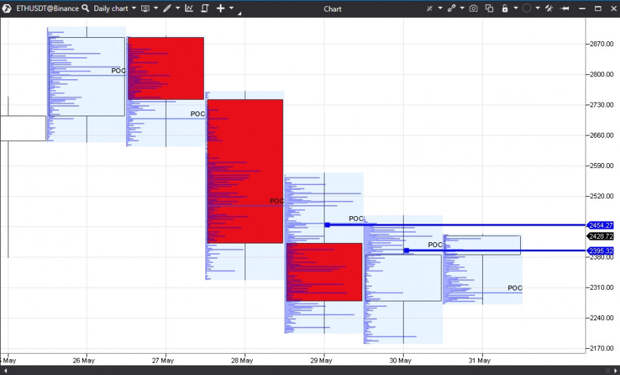620x375 pixels.
Task: Select the 2454.27 blue price level label
Action: click(x=600, y=225)
